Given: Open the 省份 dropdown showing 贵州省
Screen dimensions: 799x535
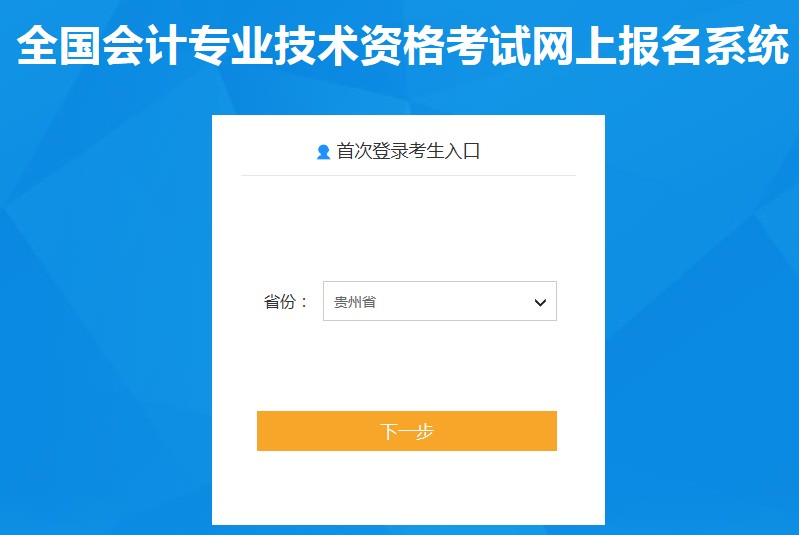Looking at the screenshot, I should 440,301.
